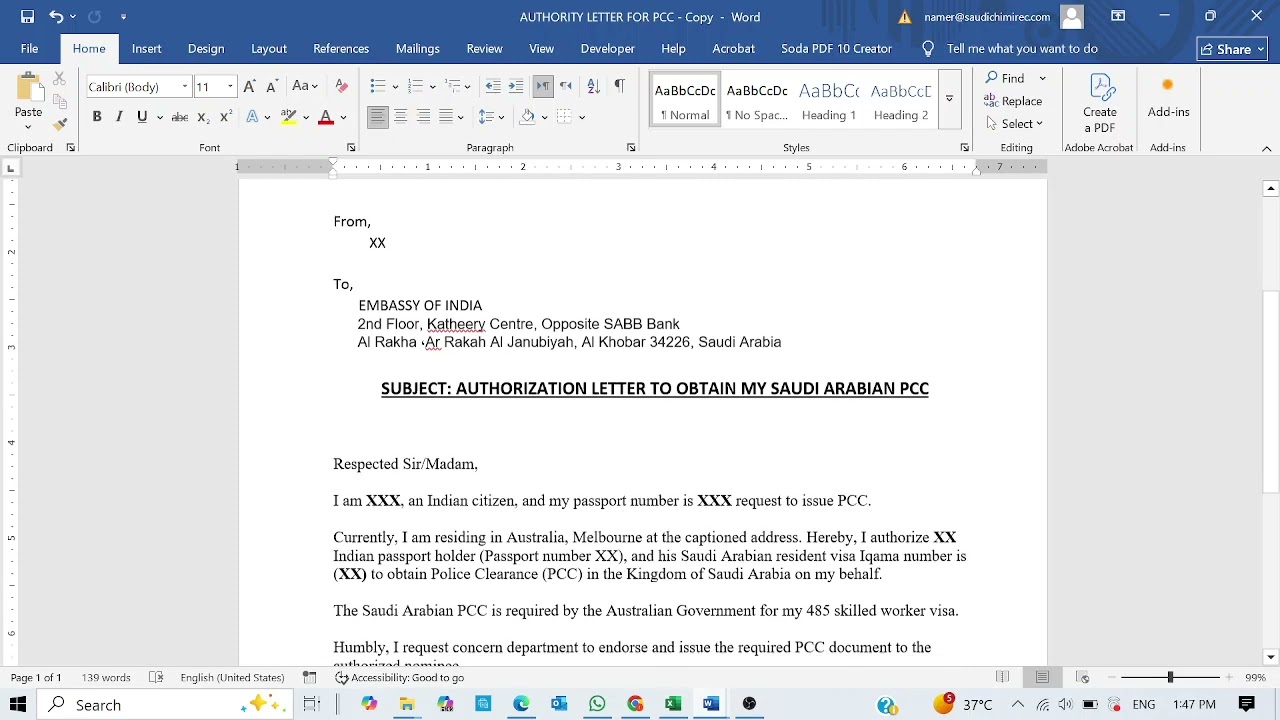Click Create a PDF Acrobat icon

click(x=1099, y=104)
